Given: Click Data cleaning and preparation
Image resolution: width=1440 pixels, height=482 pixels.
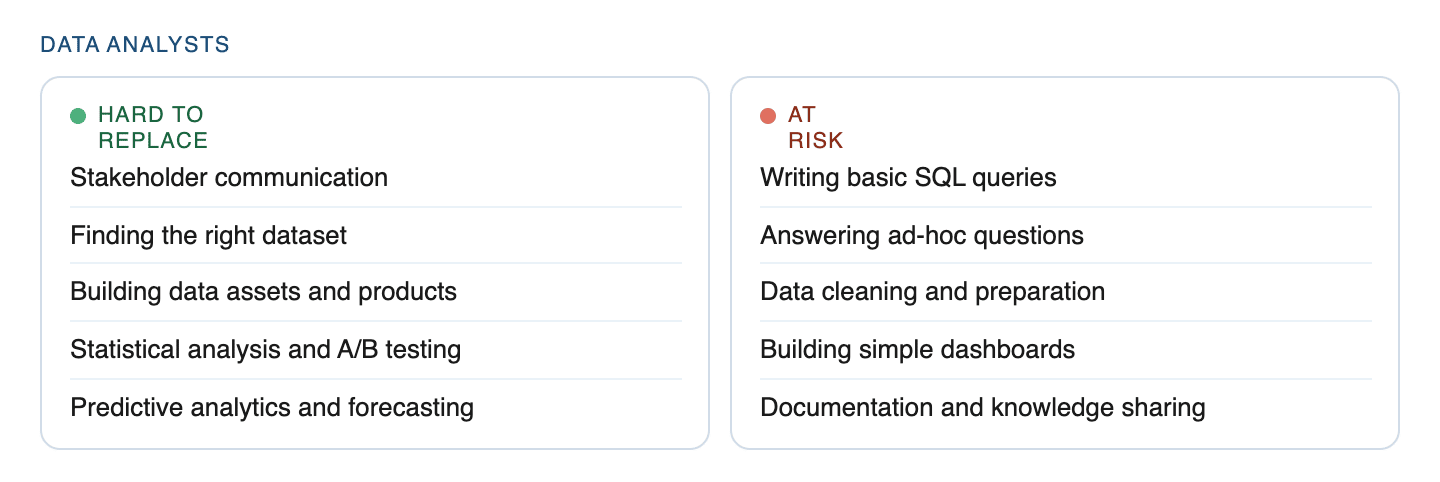Looking at the screenshot, I should click(932, 292).
